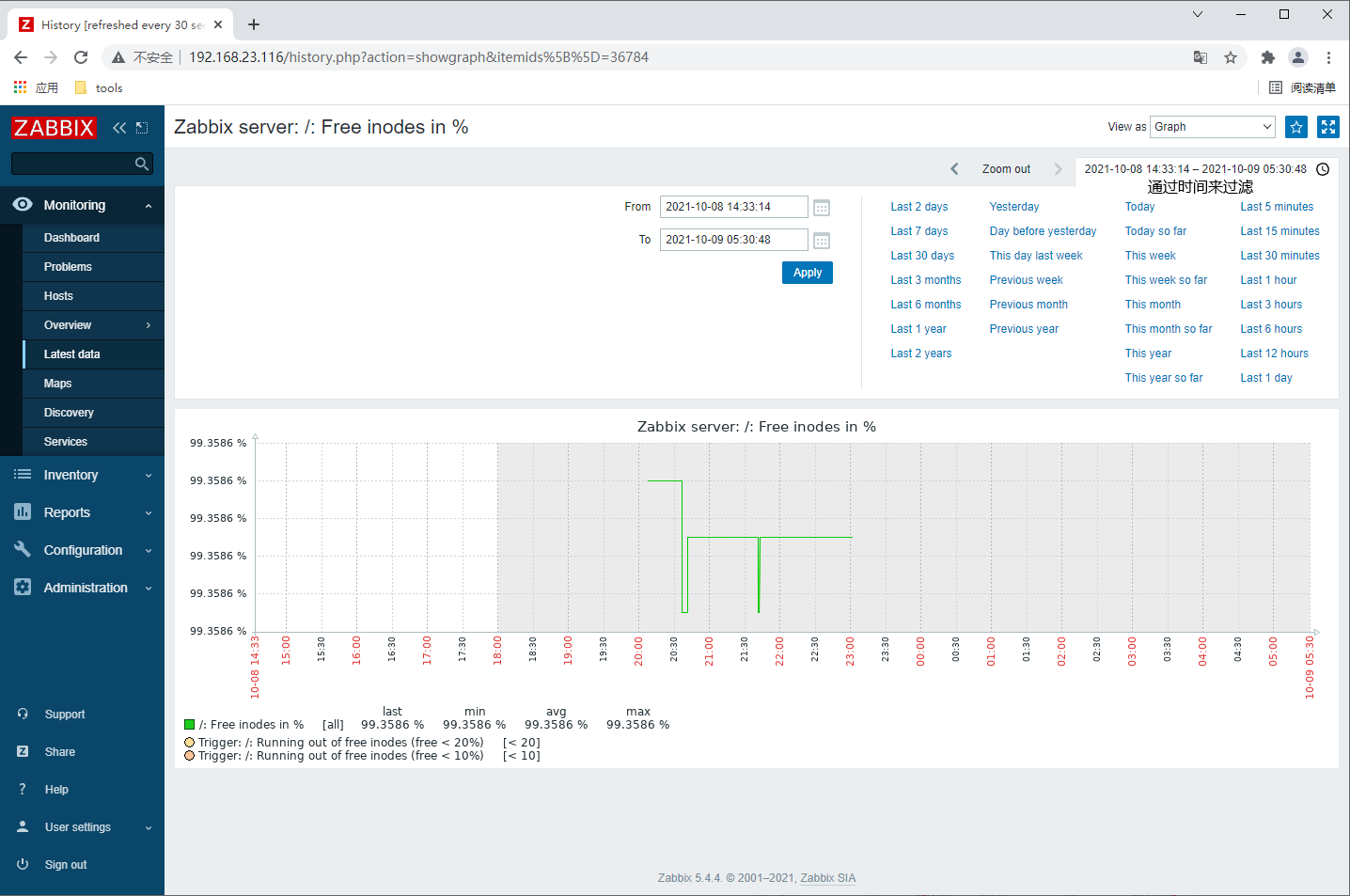Shift time range back with left arrow
The image size is (1350, 896).
954,169
